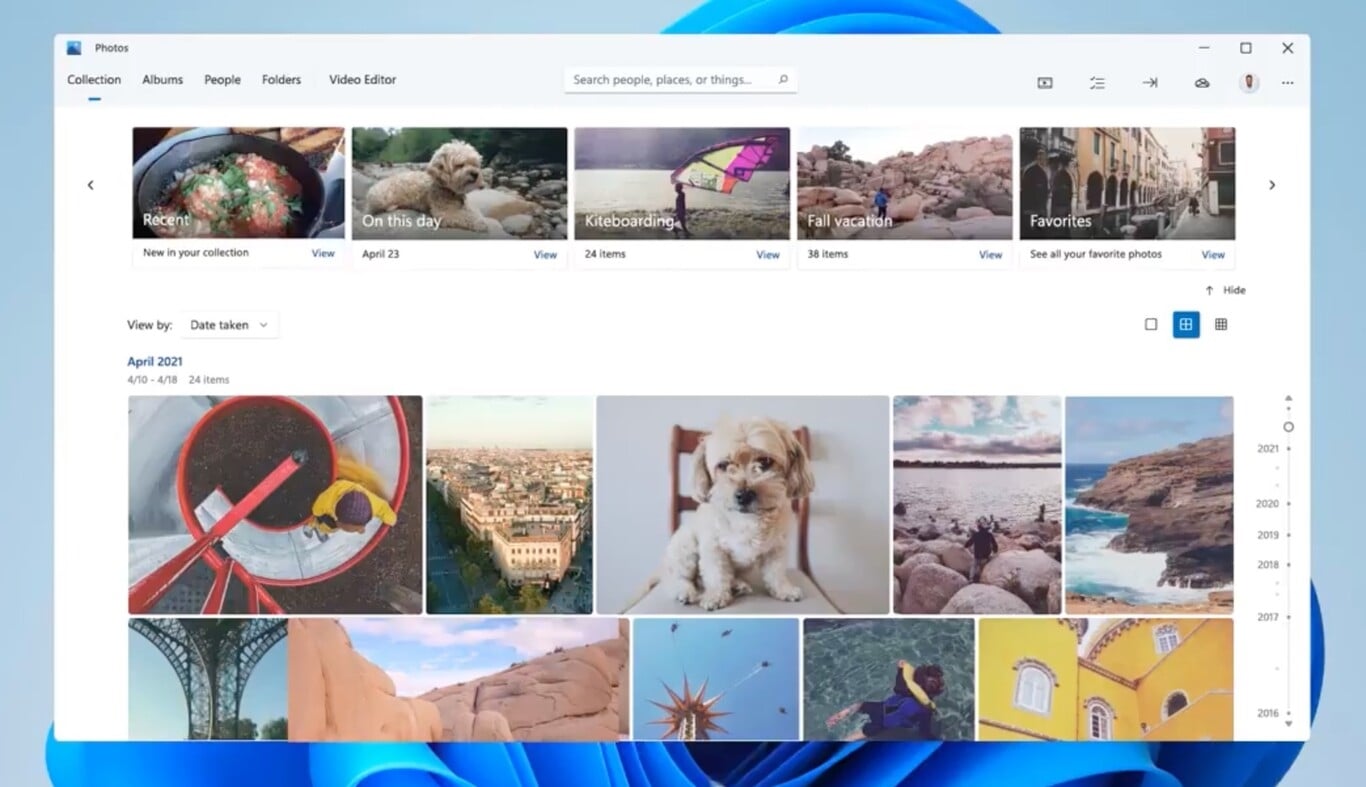Screen dimensions: 1366x787
Task: Open the sandstone rocks and sky photo
Action: point(459,679)
